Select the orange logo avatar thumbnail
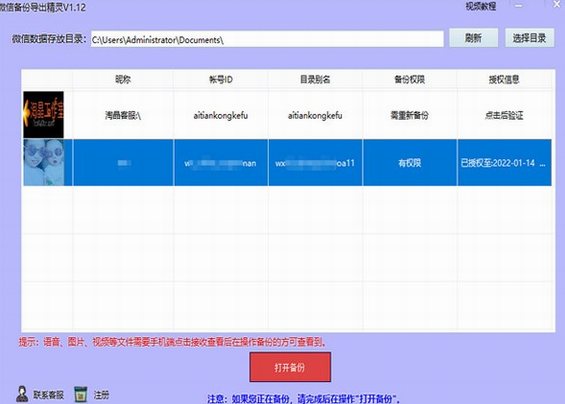This screenshot has height=404, width=565. pos(44,115)
